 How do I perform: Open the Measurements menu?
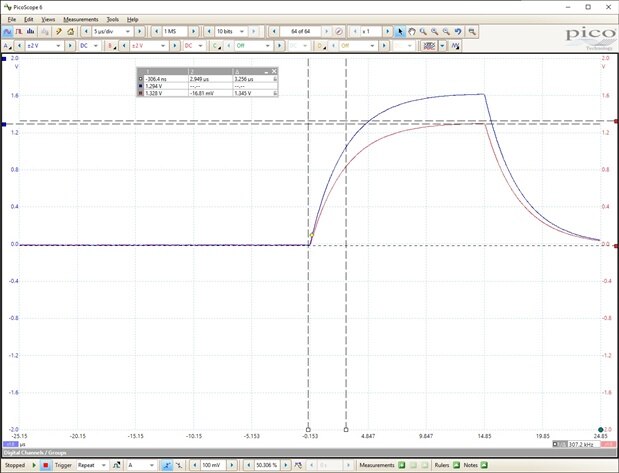coord(80,19)
